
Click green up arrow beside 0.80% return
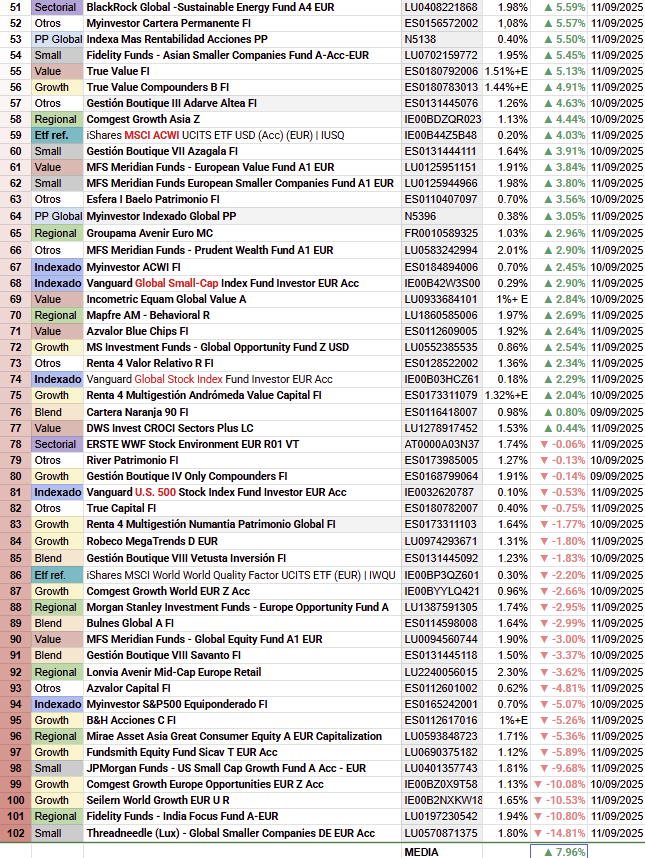click(x=547, y=412)
